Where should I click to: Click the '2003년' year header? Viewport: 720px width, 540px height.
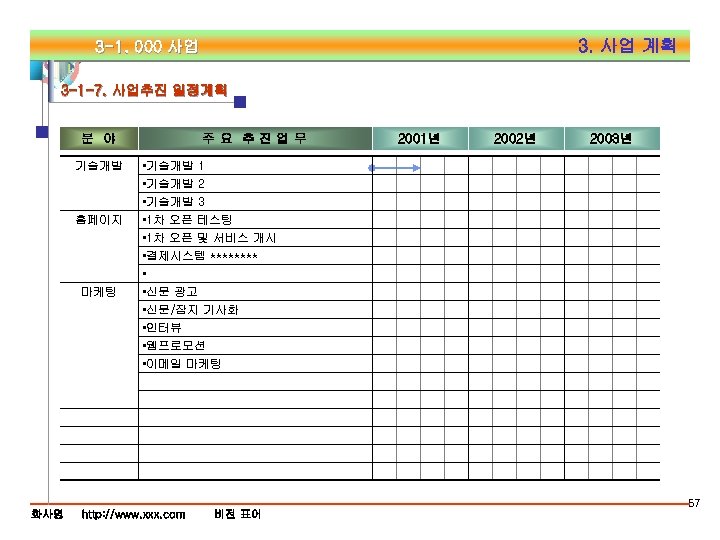(612, 138)
